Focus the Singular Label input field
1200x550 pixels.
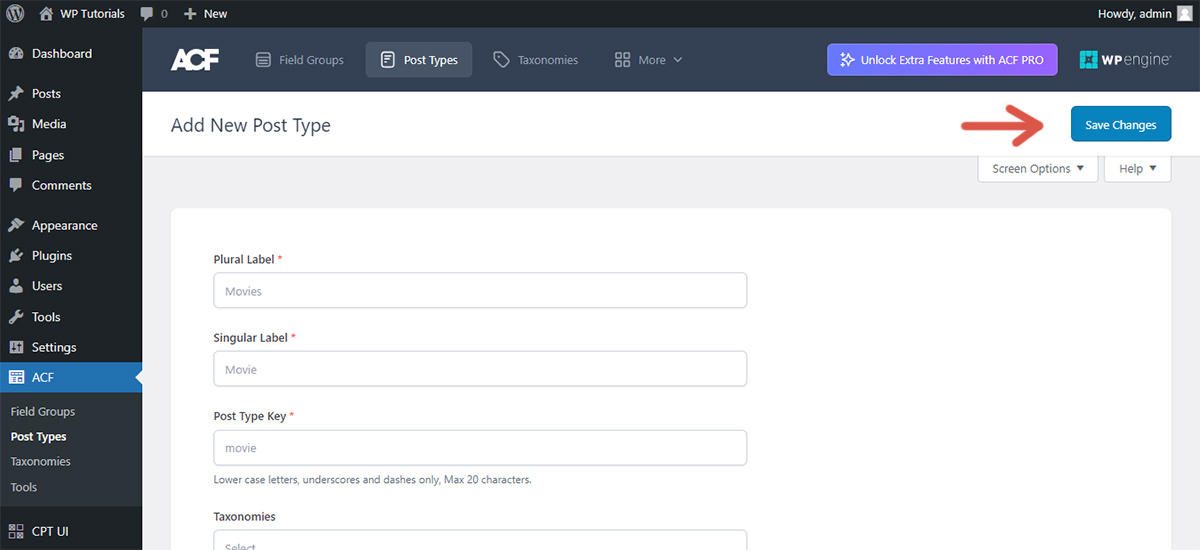tap(480, 369)
